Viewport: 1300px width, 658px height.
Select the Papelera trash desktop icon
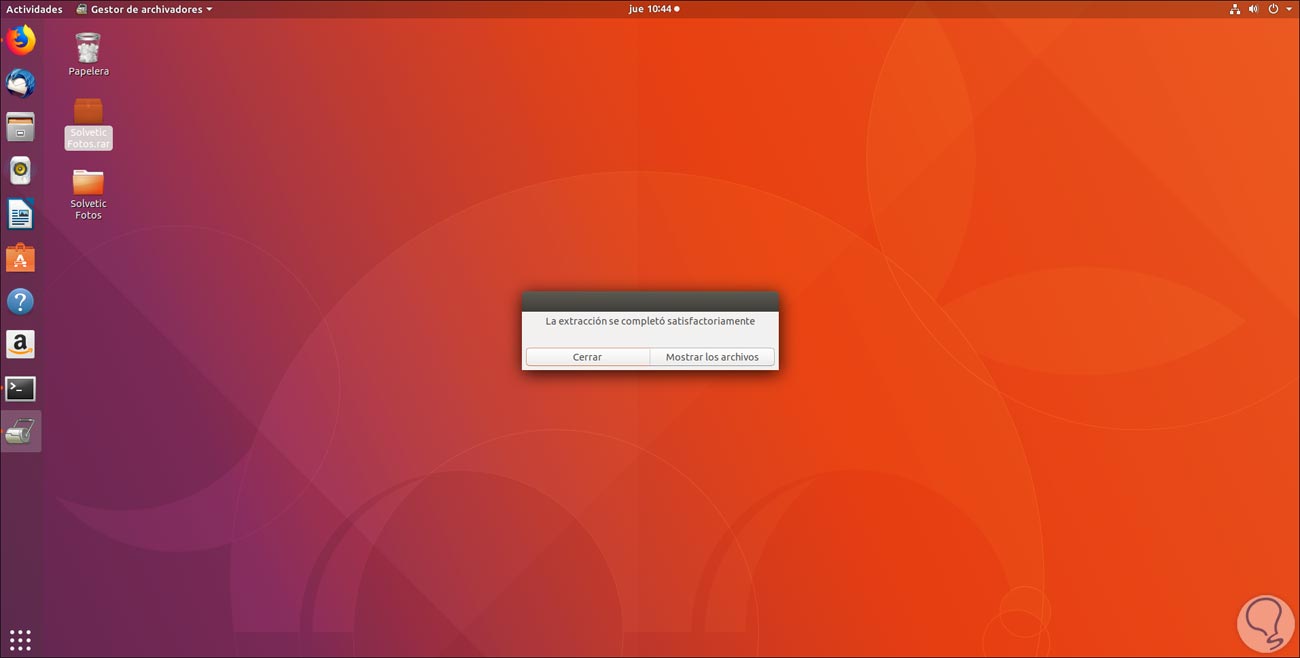88,54
